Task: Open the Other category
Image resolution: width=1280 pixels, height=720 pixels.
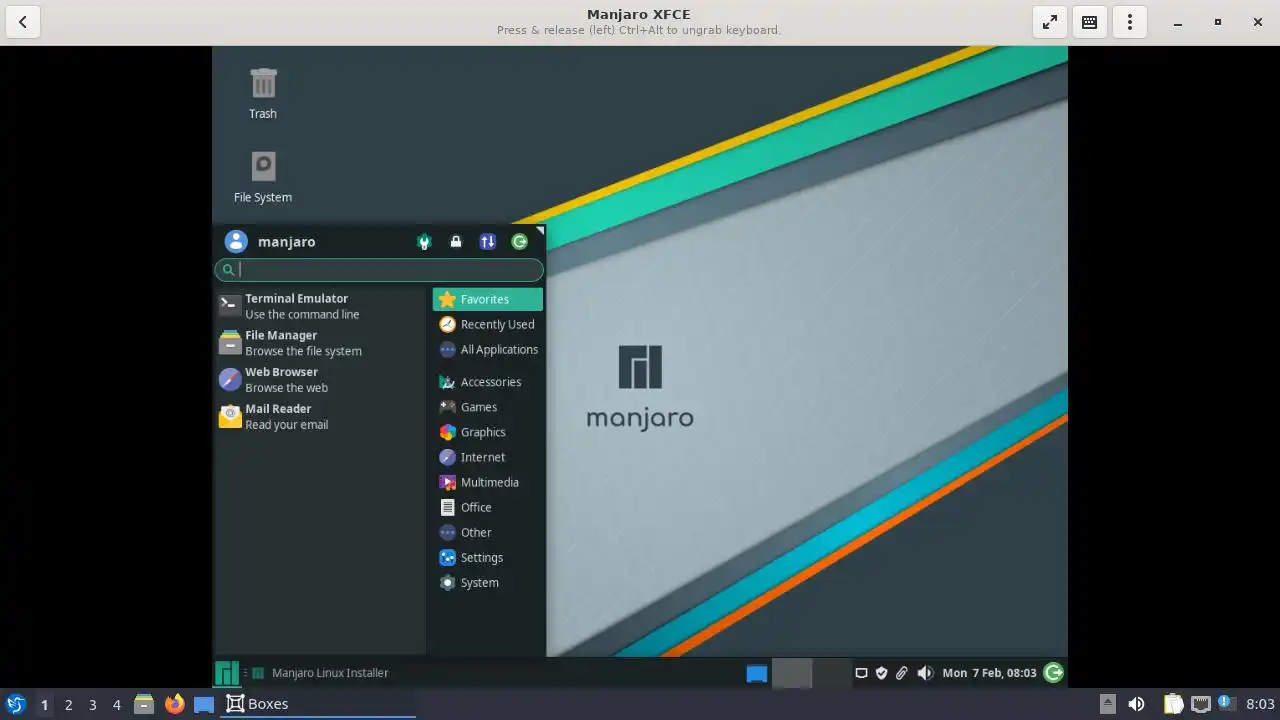Action: click(488, 532)
